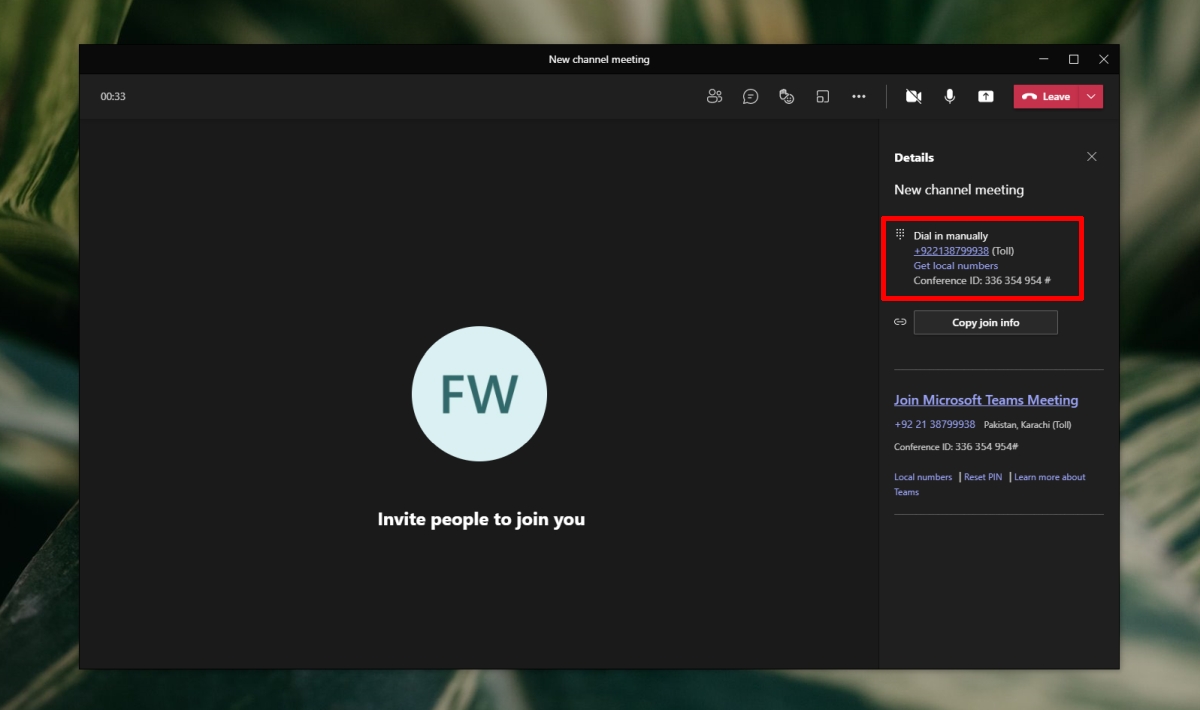Leave the meeting
The width and height of the screenshot is (1200, 710).
(1046, 96)
